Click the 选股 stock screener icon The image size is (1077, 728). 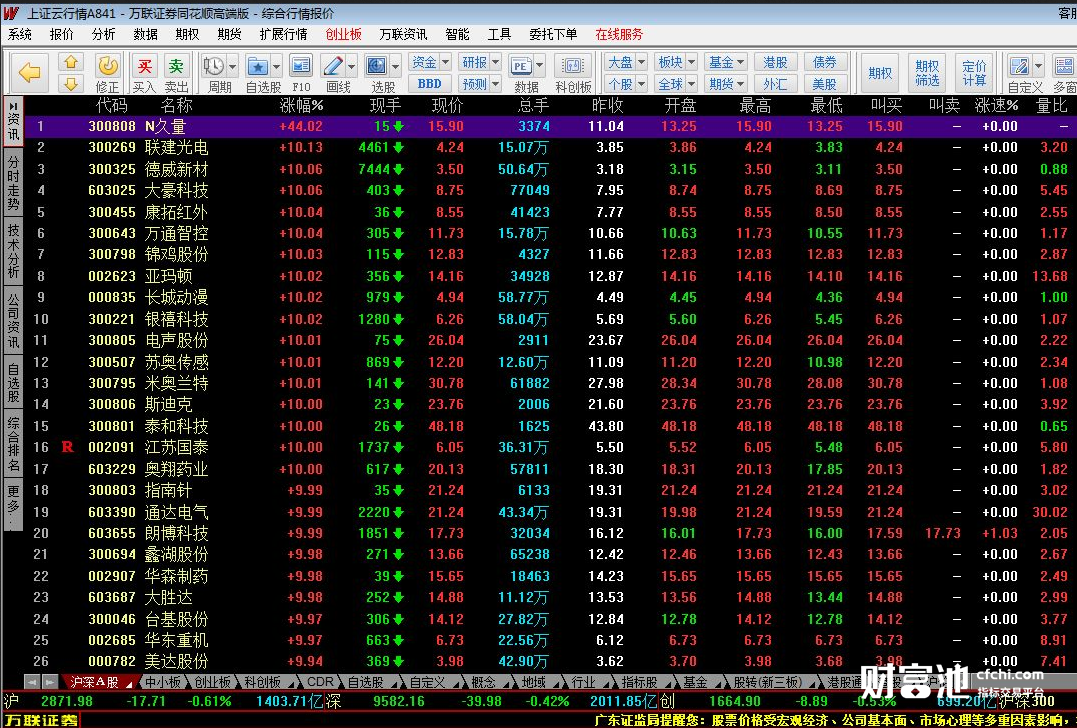tap(376, 66)
